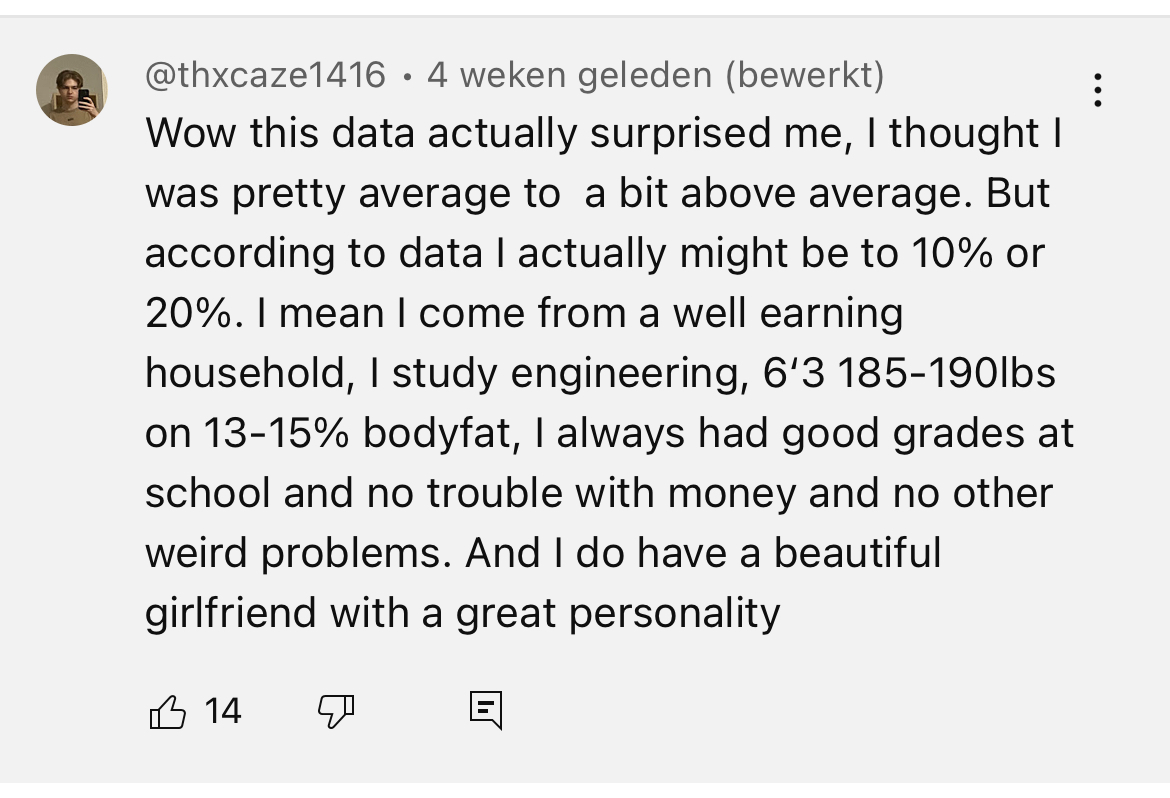The height and width of the screenshot is (798, 1170).
Task: Click the 'school and no trouble' line
Action: point(598,493)
